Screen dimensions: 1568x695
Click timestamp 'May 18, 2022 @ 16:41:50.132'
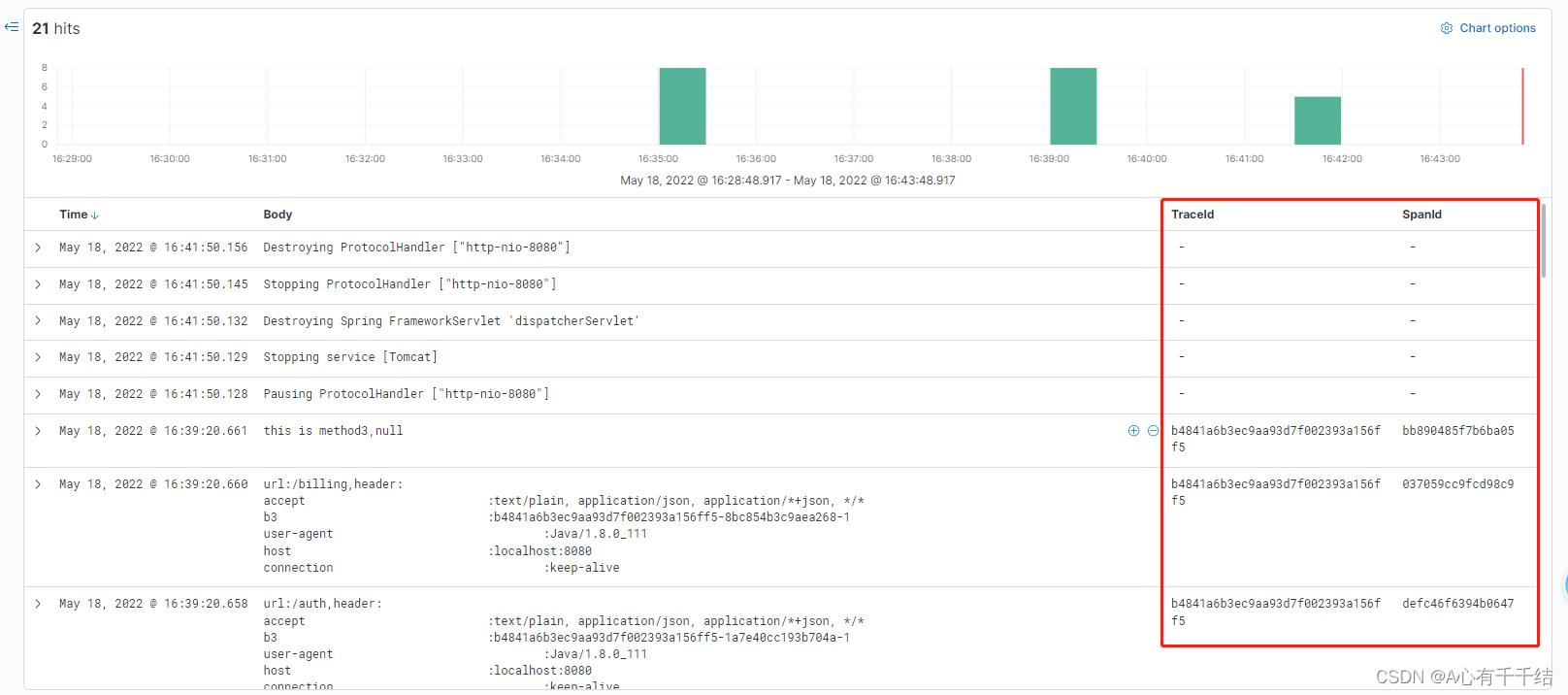pos(153,321)
